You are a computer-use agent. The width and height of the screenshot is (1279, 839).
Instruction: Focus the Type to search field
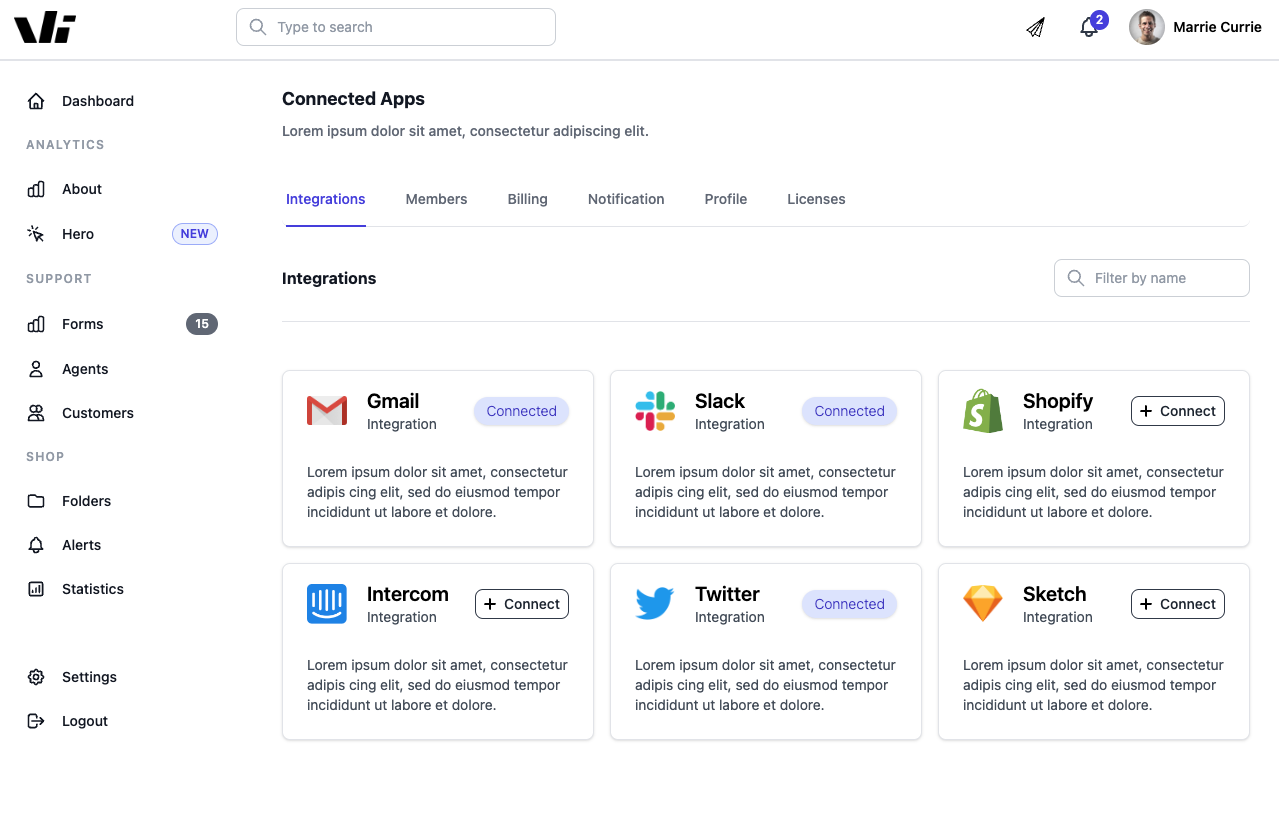(396, 27)
